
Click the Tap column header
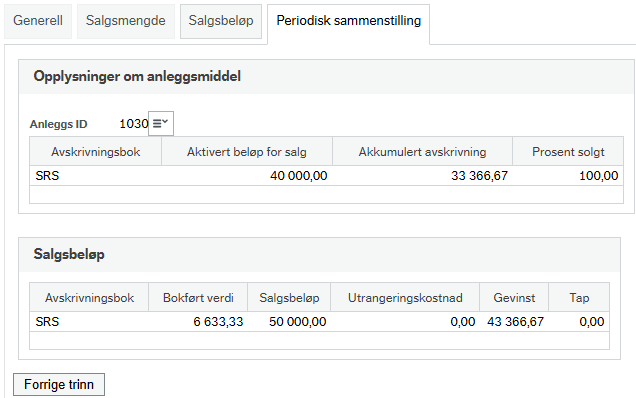(x=579, y=297)
